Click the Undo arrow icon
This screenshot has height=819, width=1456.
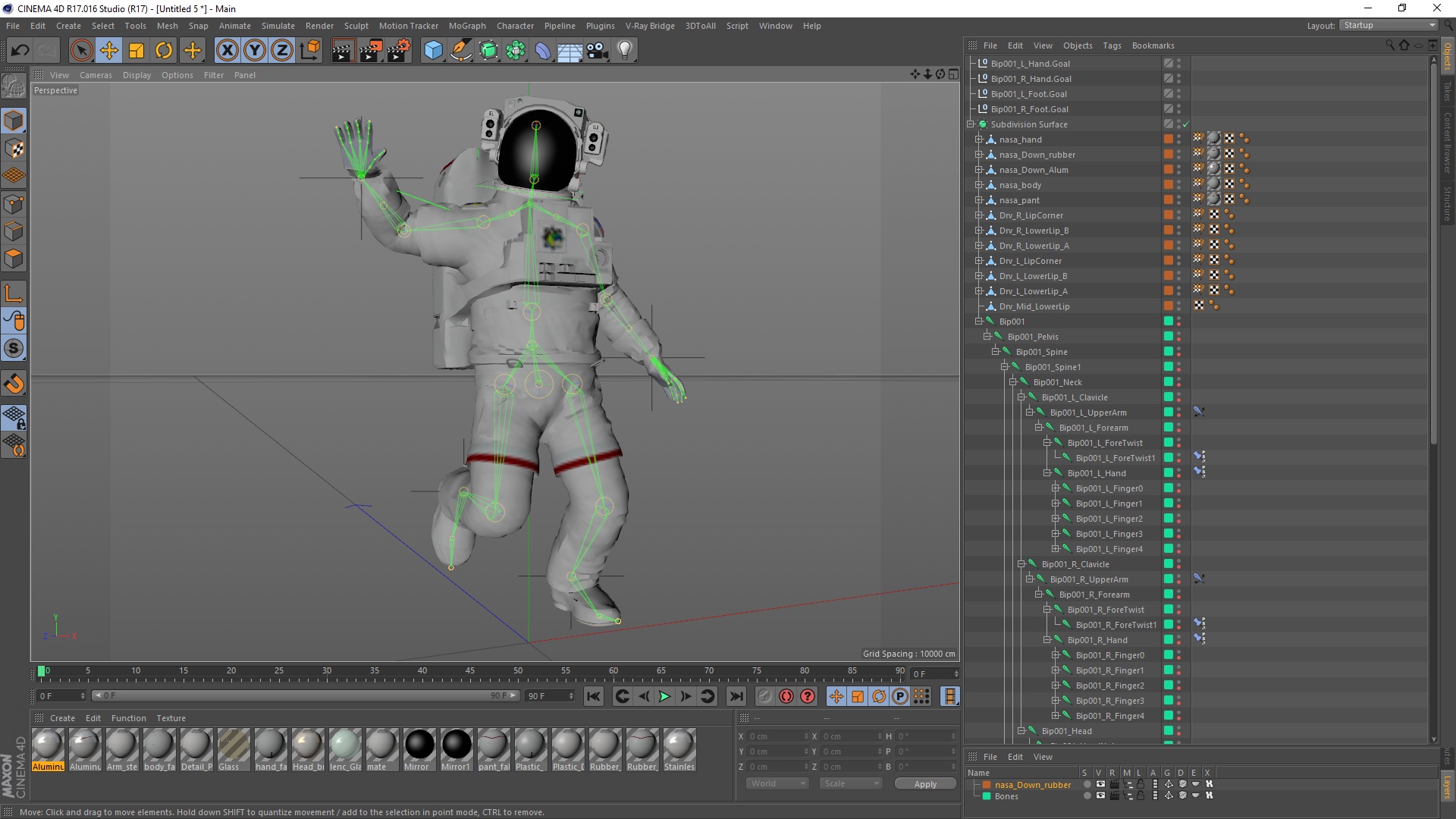coord(20,51)
